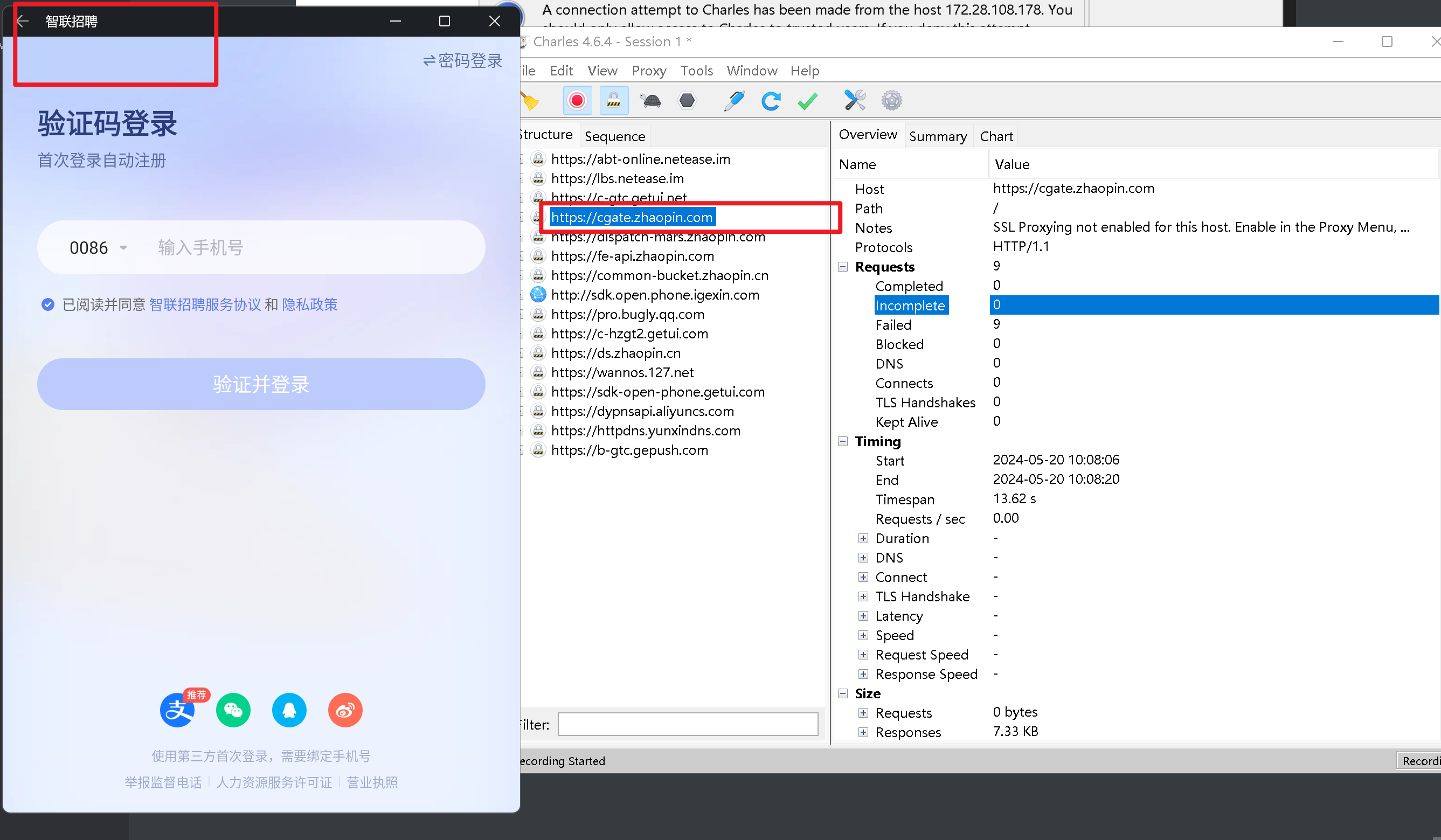This screenshot has width=1441, height=840.
Task: Switch to Sequence tab
Action: pos(614,136)
